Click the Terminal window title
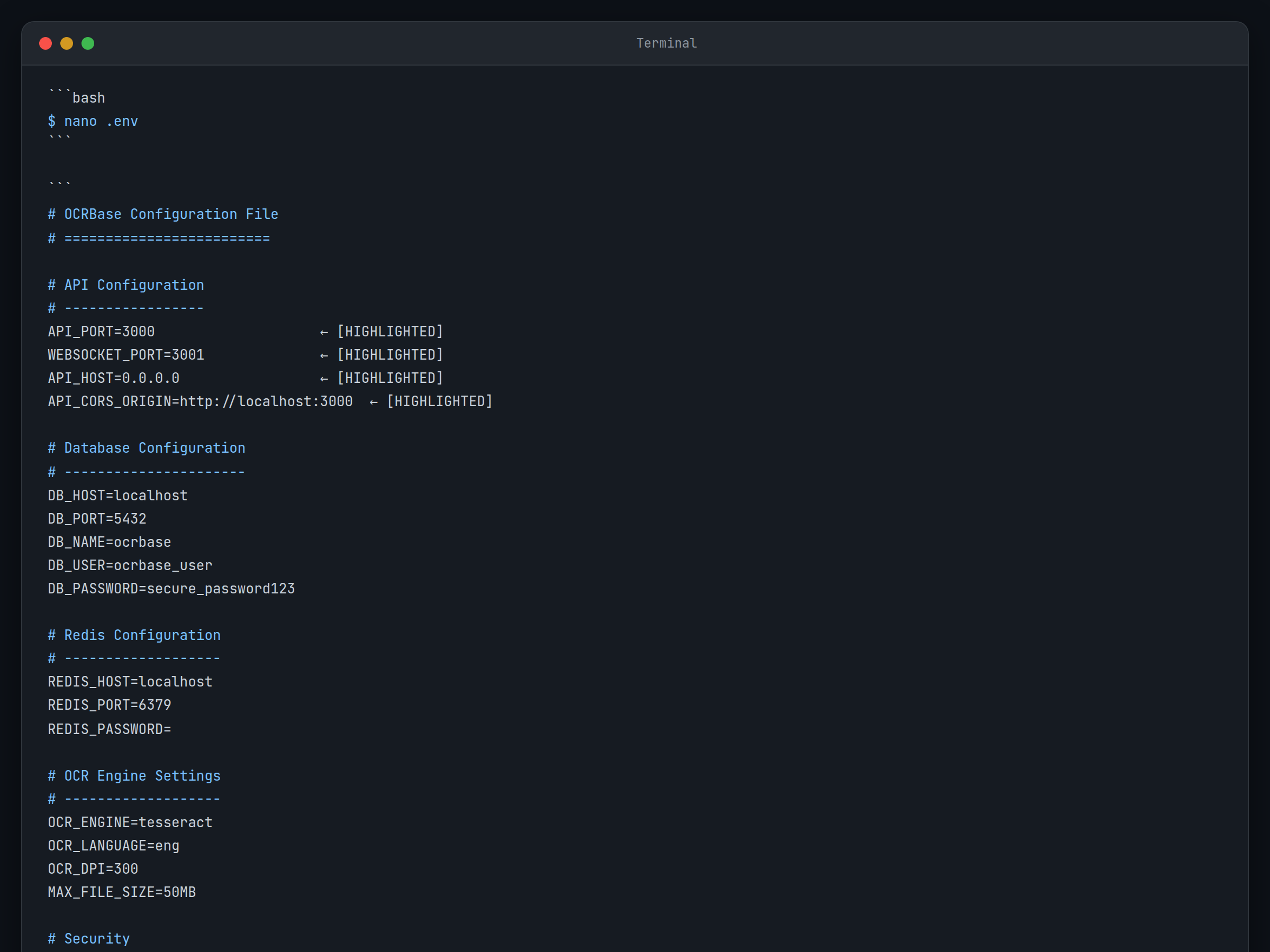 [x=666, y=43]
